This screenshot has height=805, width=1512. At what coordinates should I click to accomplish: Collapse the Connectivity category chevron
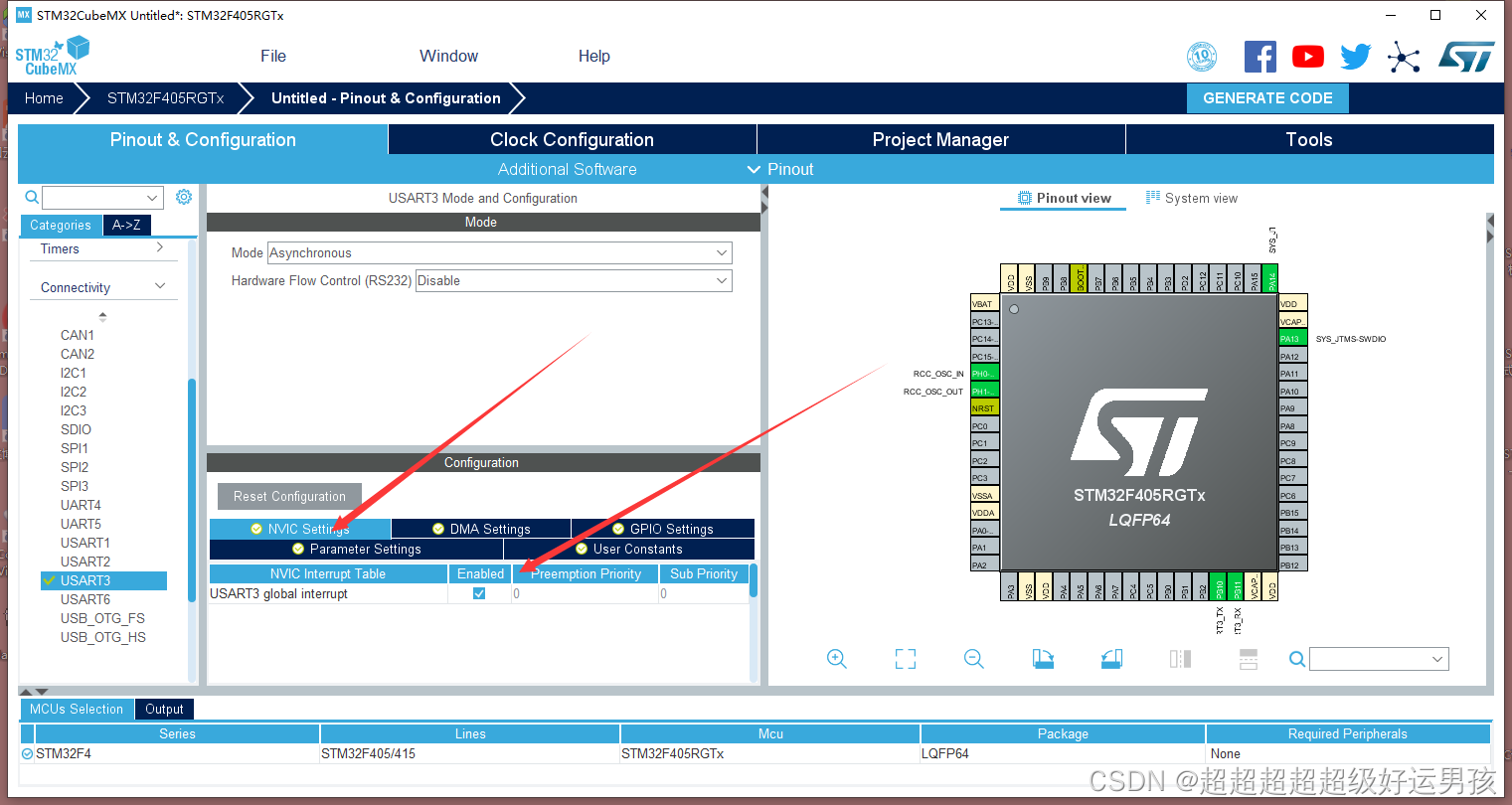pyautogui.click(x=159, y=285)
